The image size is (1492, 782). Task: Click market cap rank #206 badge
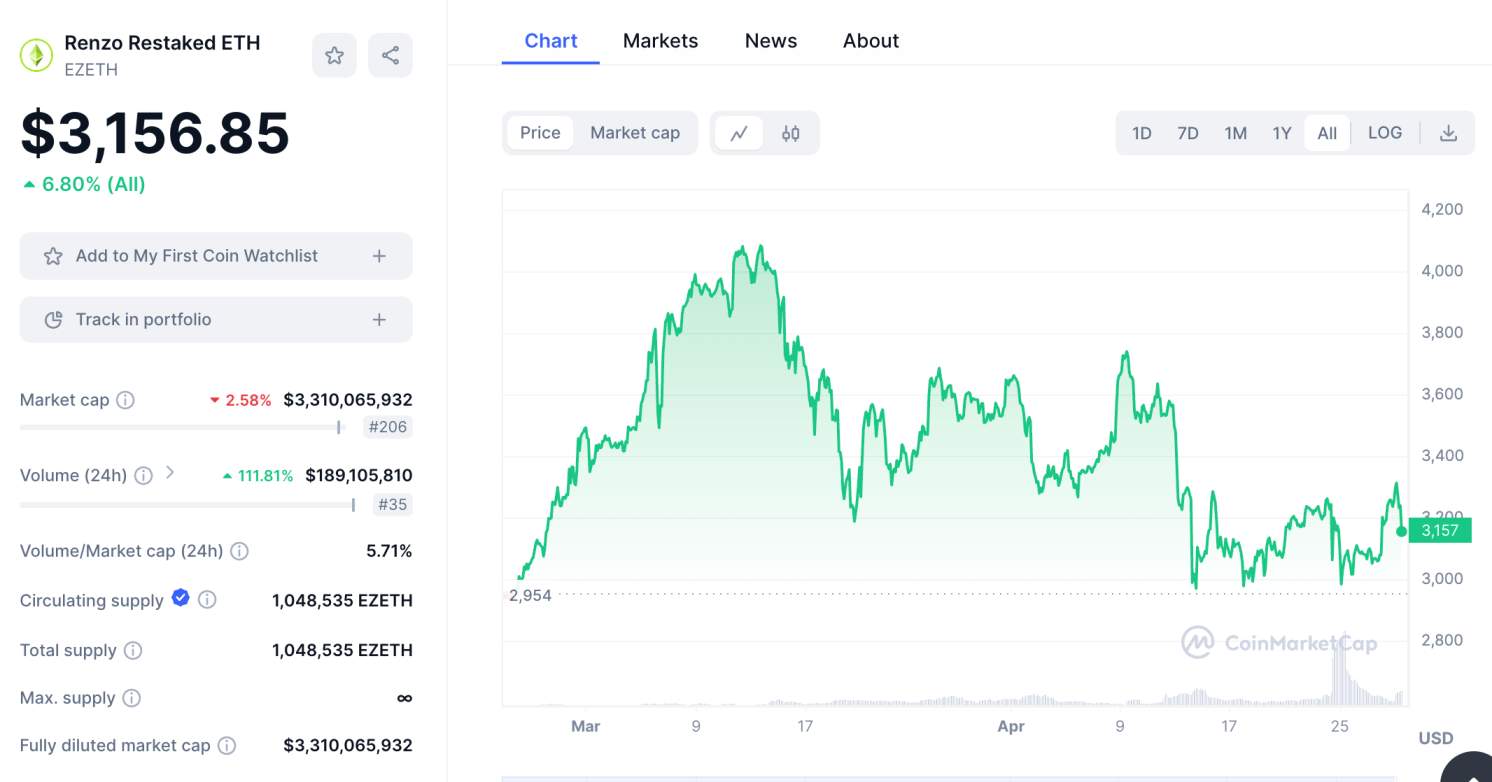(x=388, y=427)
